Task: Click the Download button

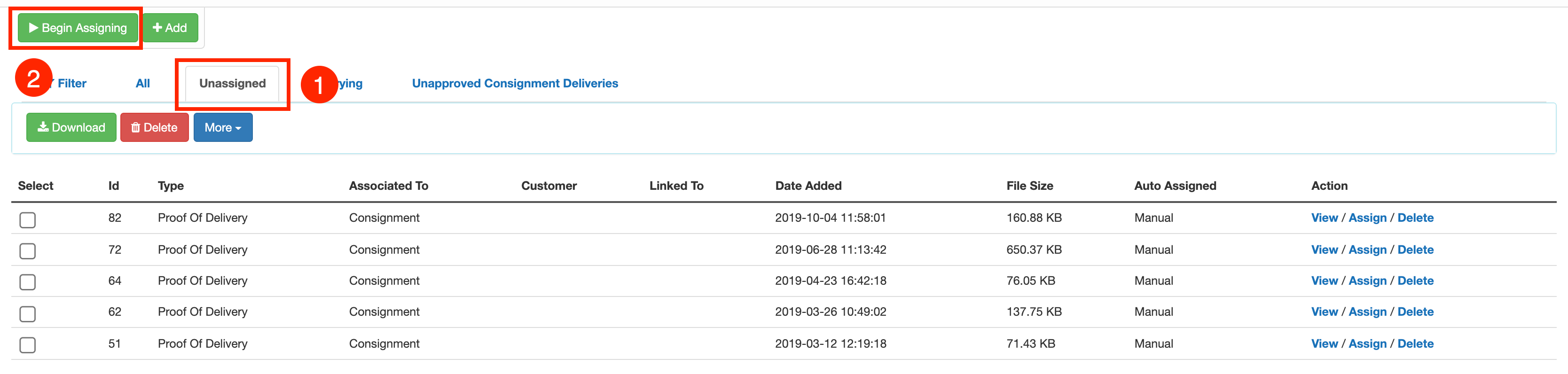Action: point(71,127)
